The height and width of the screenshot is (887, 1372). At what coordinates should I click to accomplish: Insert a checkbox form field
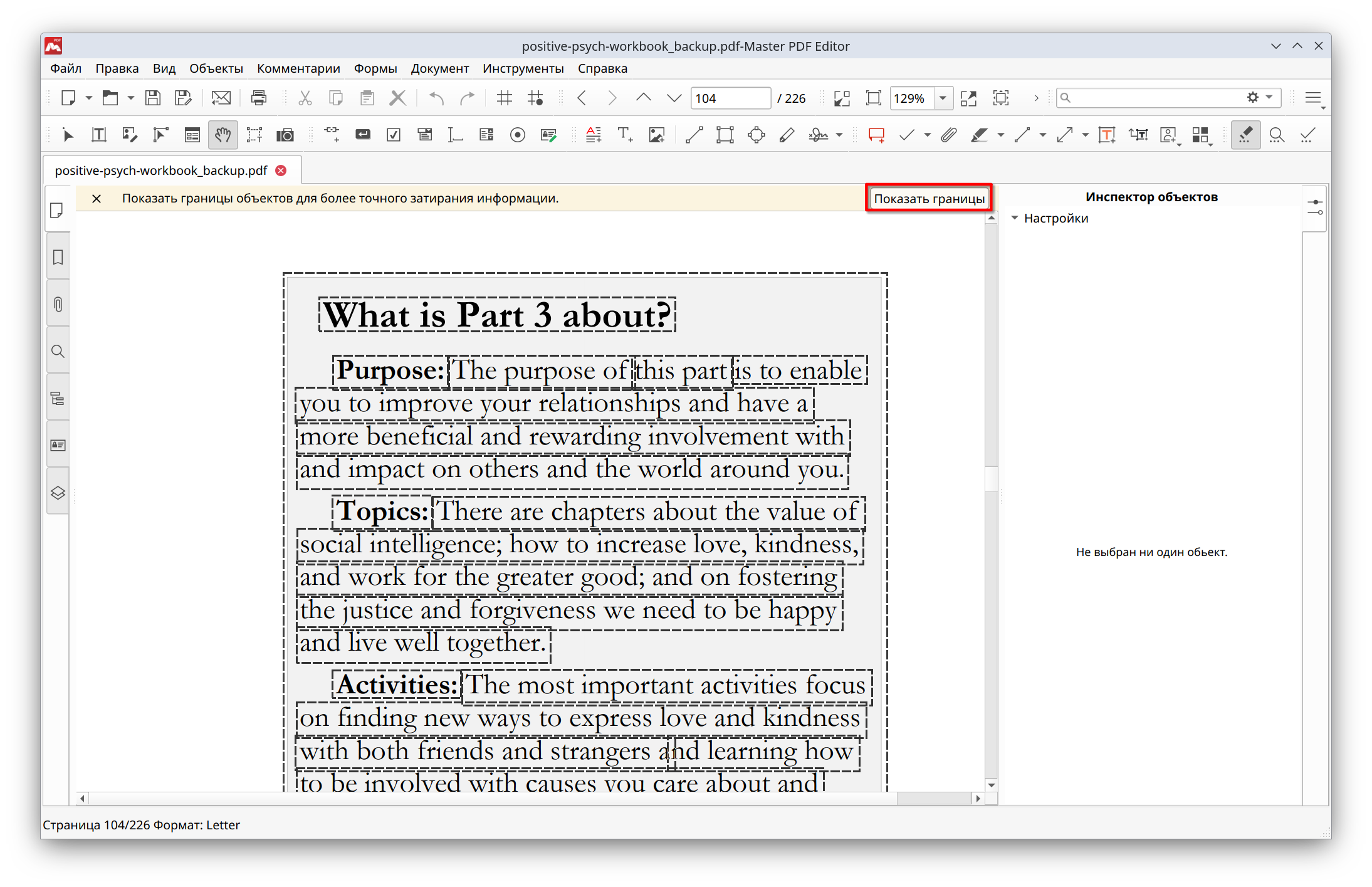pos(394,135)
